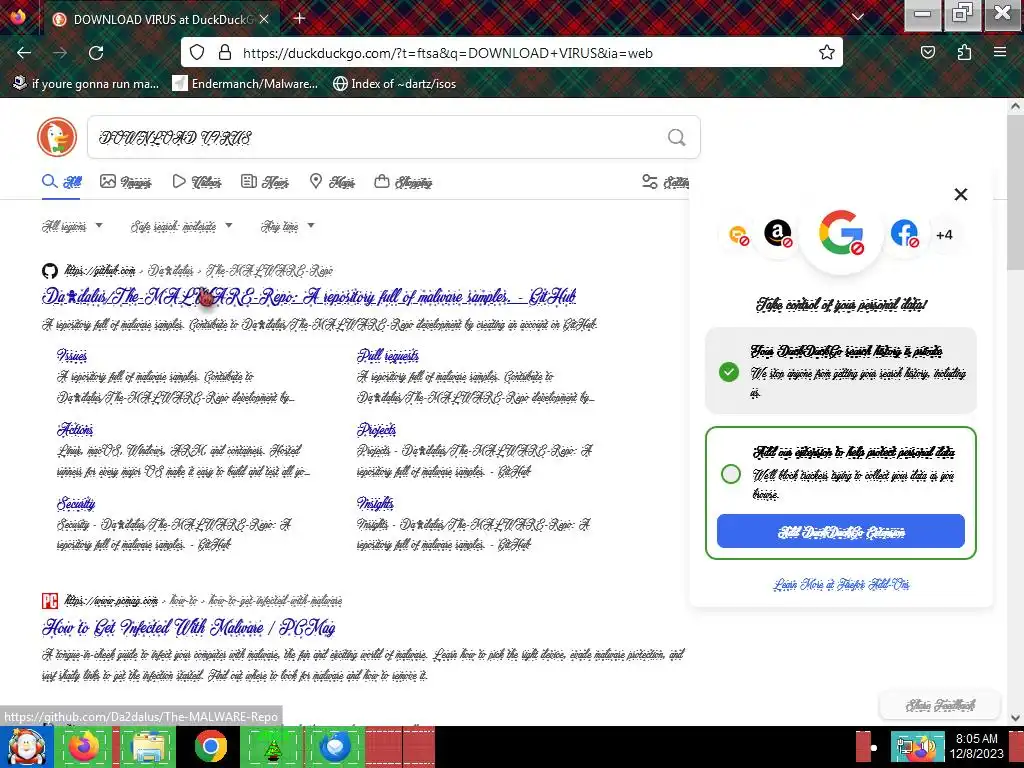This screenshot has height=768, width=1024.
Task: Open Firefox from the taskbar
Action: coord(85,747)
